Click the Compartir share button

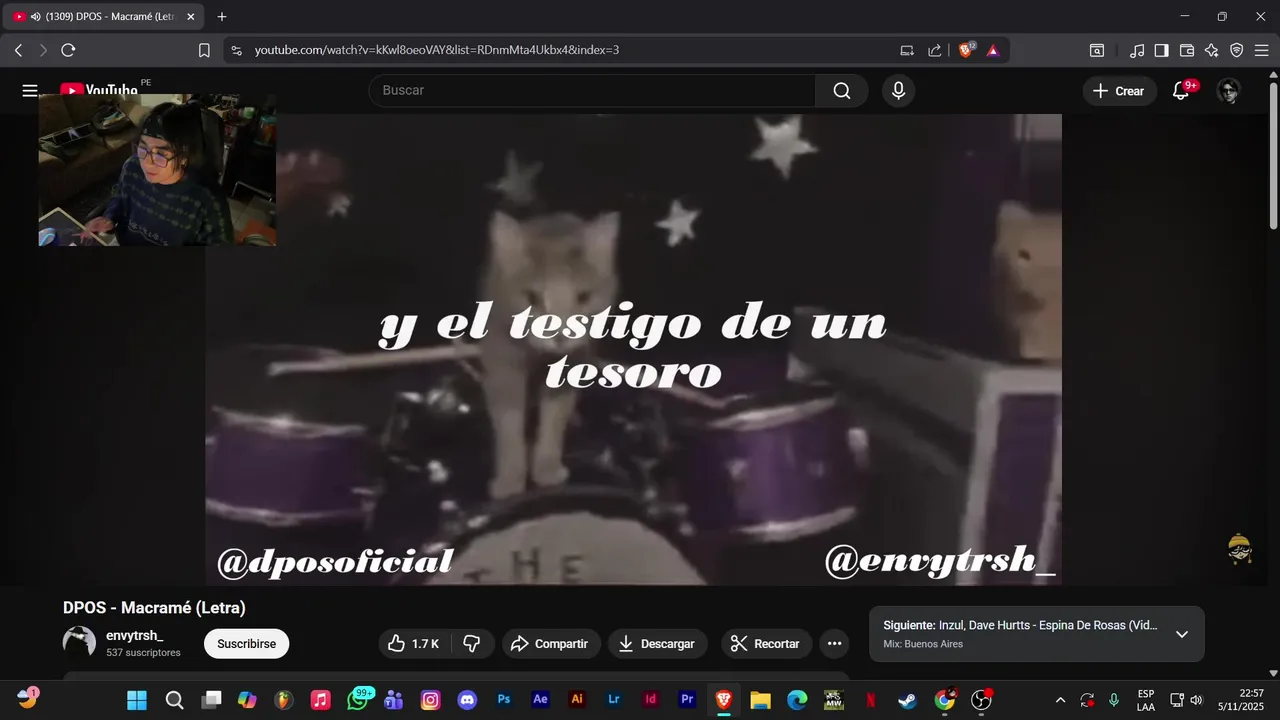[549, 644]
